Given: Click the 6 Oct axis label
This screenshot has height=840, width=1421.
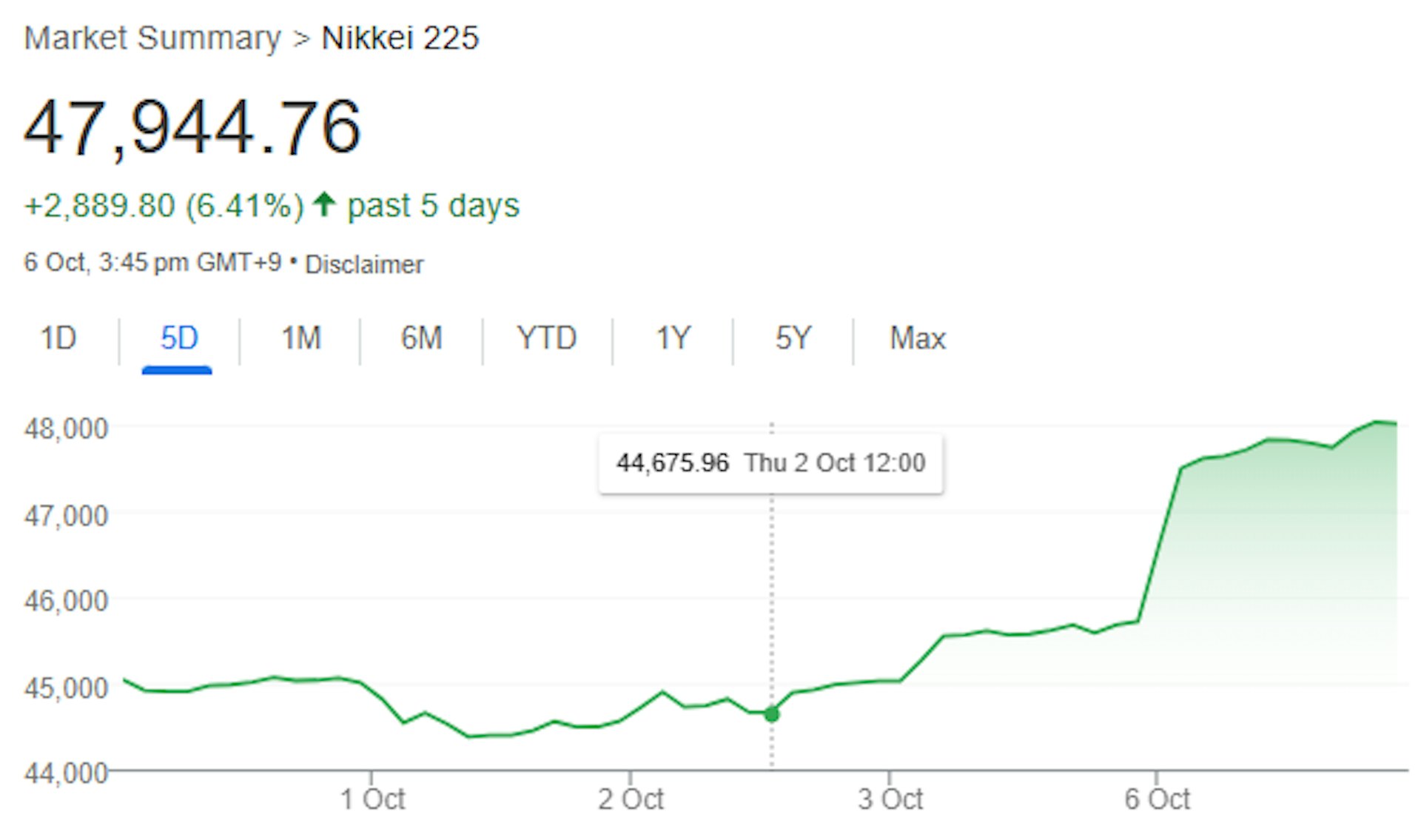Looking at the screenshot, I should pyautogui.click(x=1157, y=799).
